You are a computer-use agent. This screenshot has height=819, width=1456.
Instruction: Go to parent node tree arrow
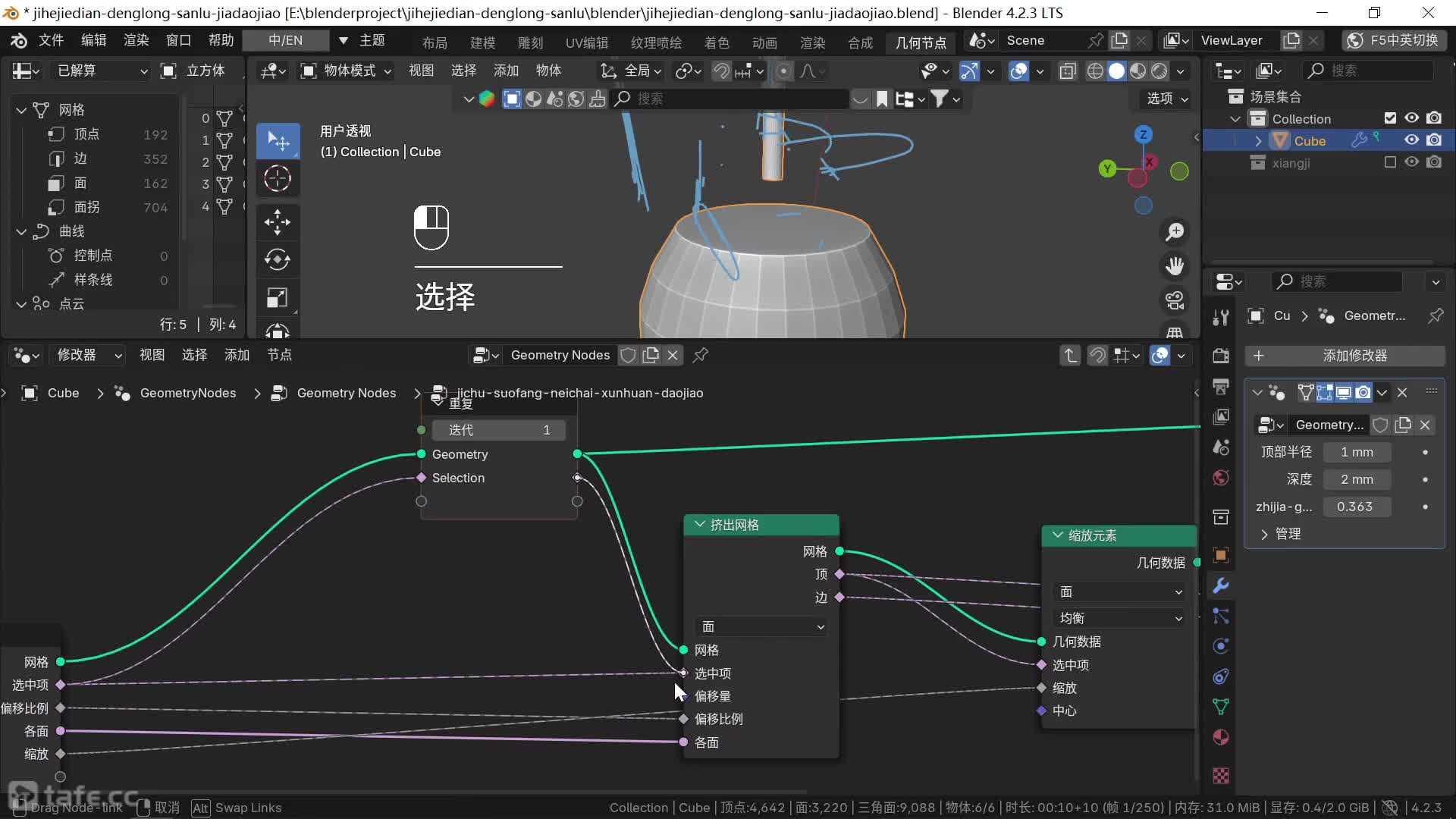(1070, 355)
